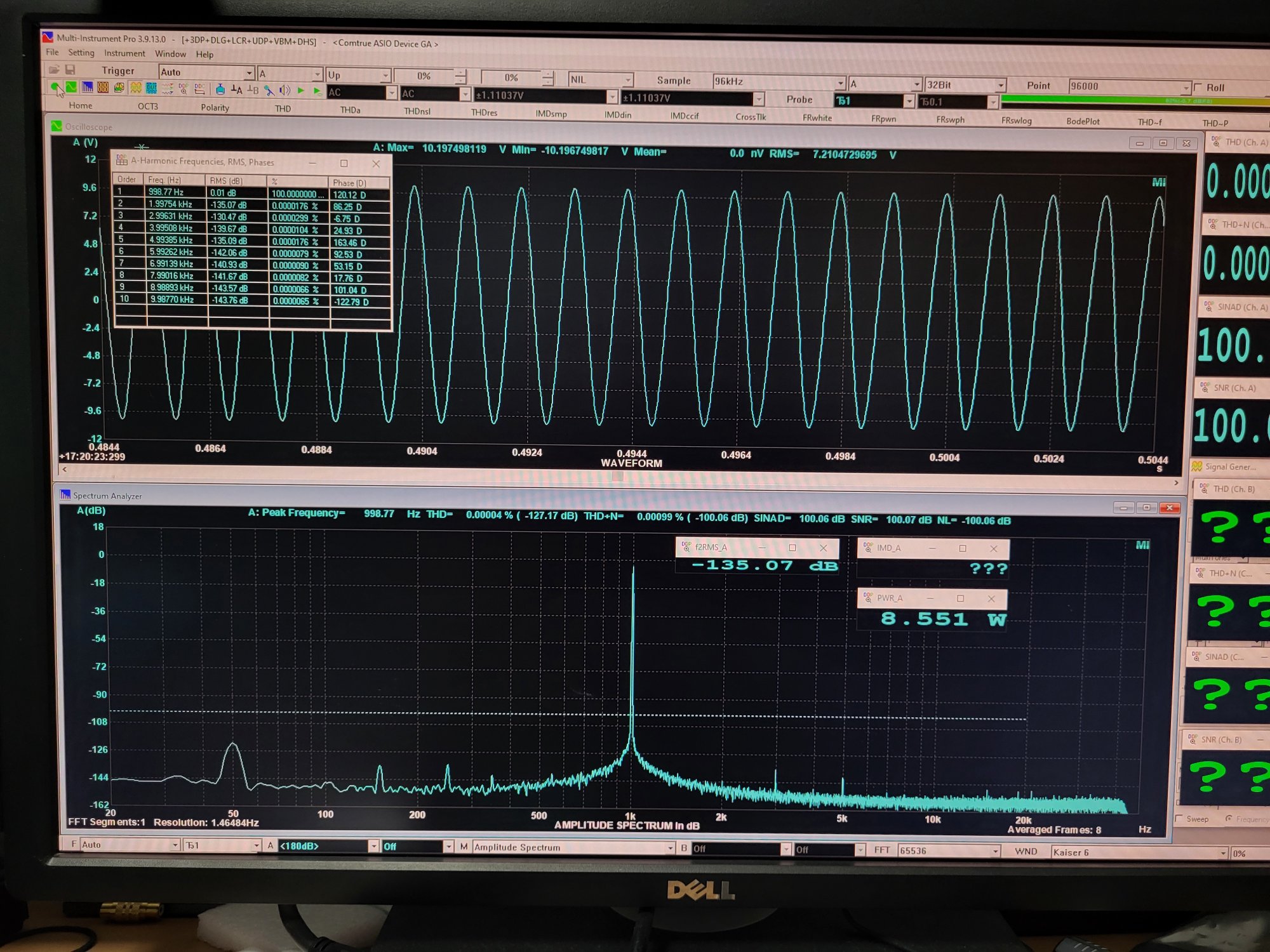The height and width of the screenshot is (952, 1270).
Task: Open the DDC derived data curve icon
Action: click(199, 89)
